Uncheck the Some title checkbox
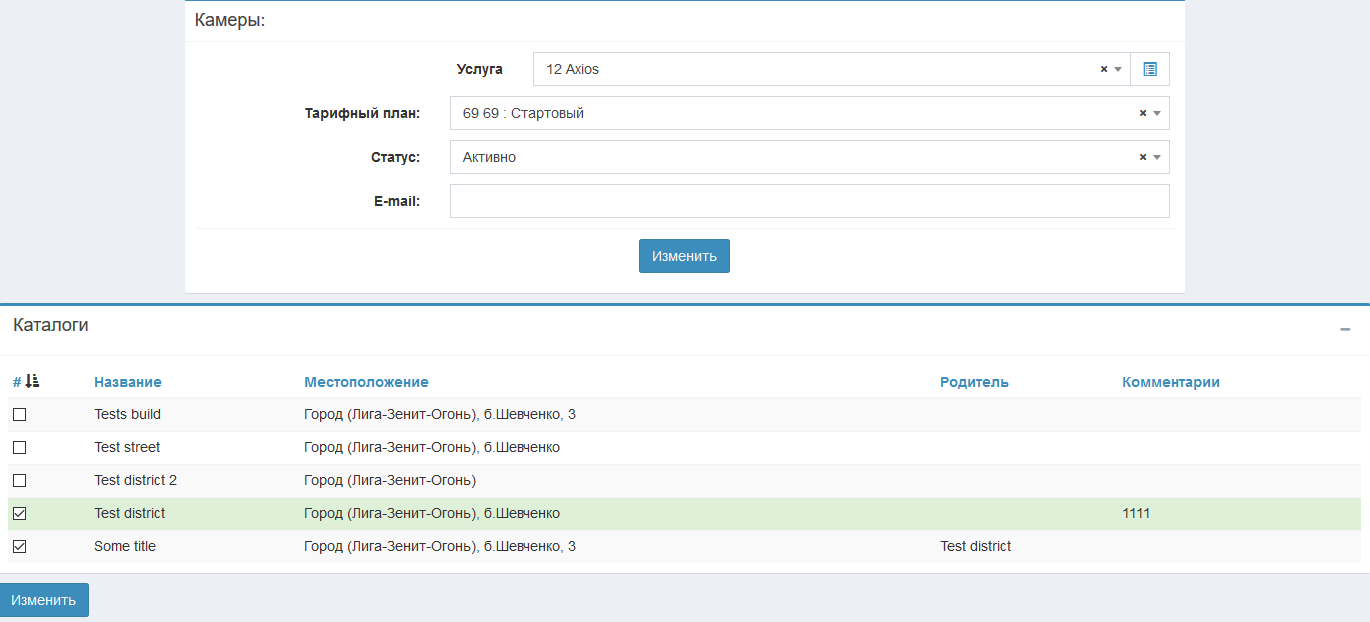 (x=20, y=547)
